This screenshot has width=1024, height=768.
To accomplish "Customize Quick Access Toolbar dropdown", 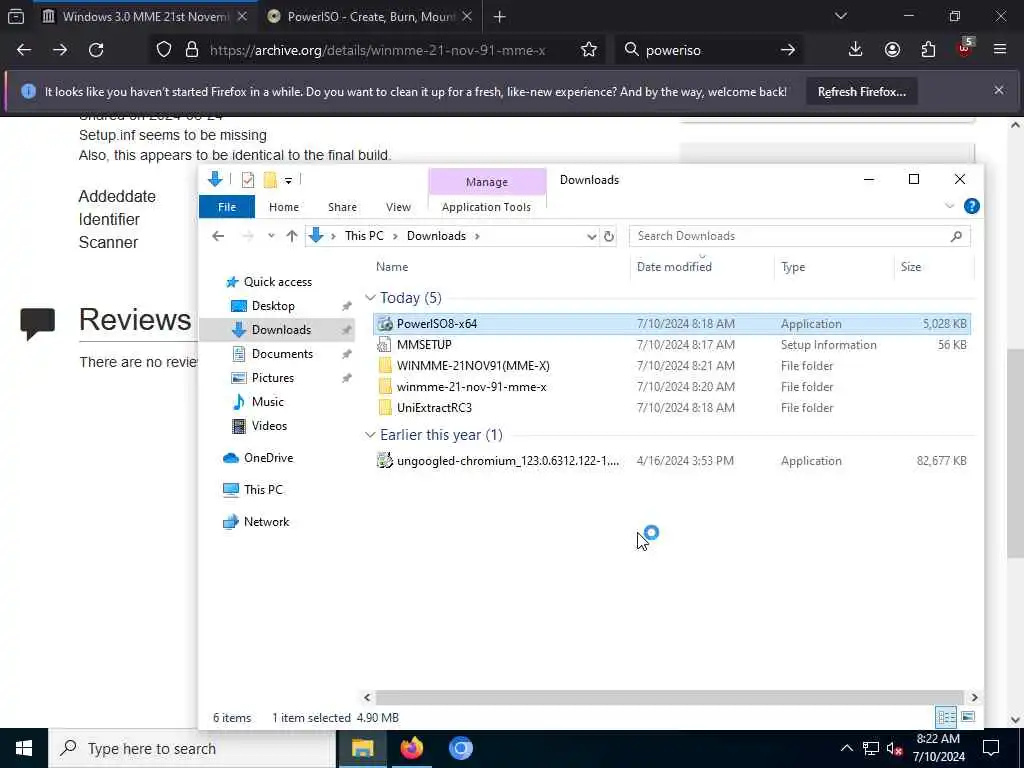I will (288, 180).
